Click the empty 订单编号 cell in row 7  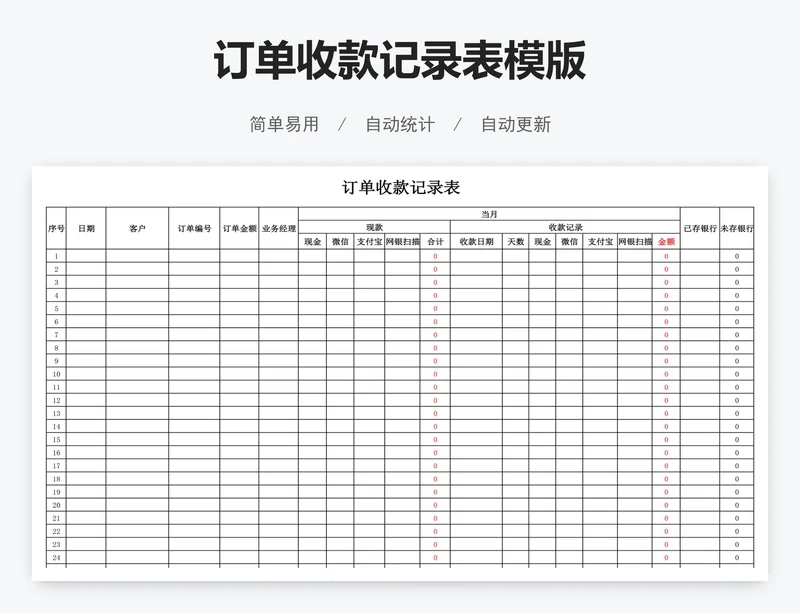[x=194, y=335]
